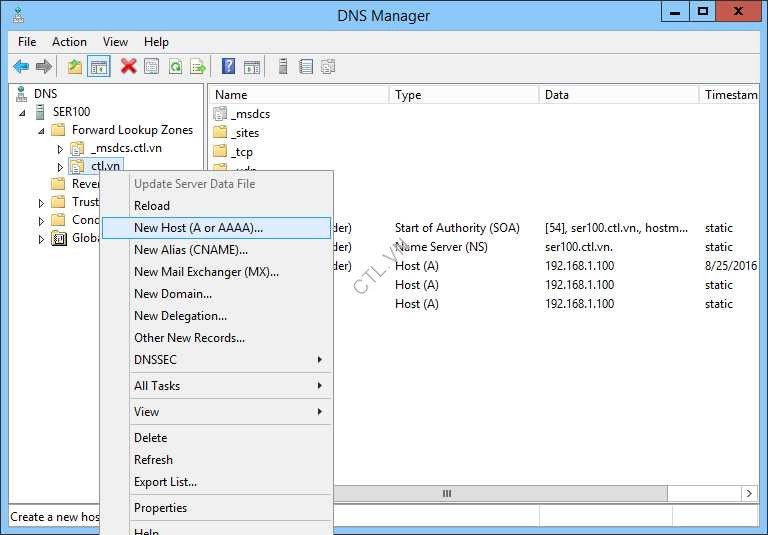Click the Export List toolbar icon
The width and height of the screenshot is (768, 535).
point(198,67)
